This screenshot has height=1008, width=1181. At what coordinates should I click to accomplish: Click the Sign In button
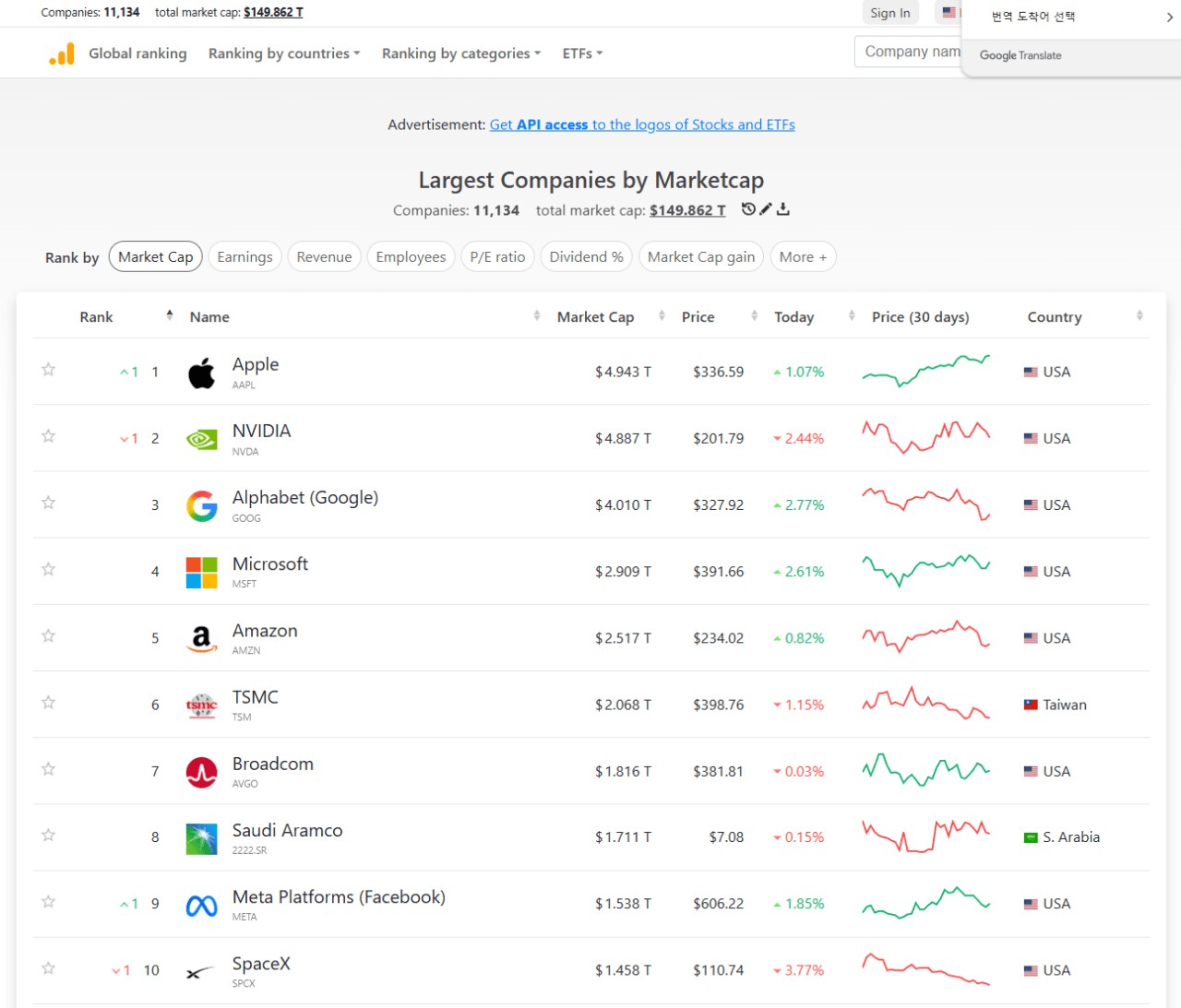click(890, 13)
